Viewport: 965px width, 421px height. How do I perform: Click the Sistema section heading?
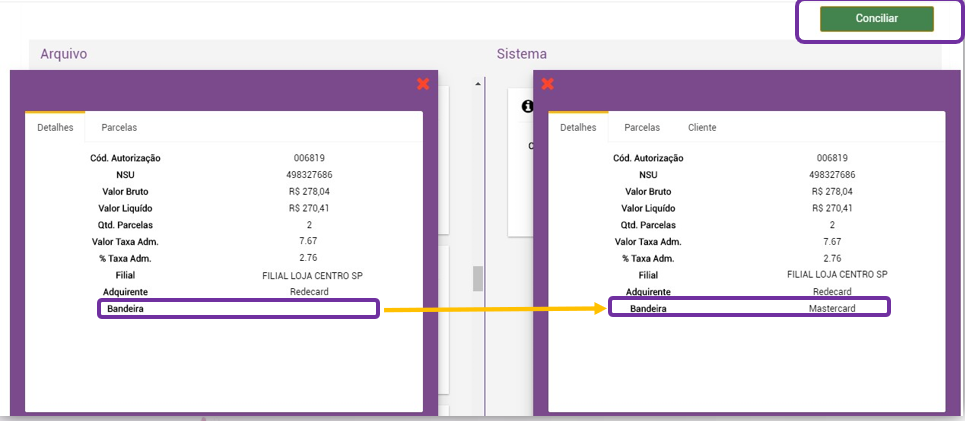tap(521, 54)
